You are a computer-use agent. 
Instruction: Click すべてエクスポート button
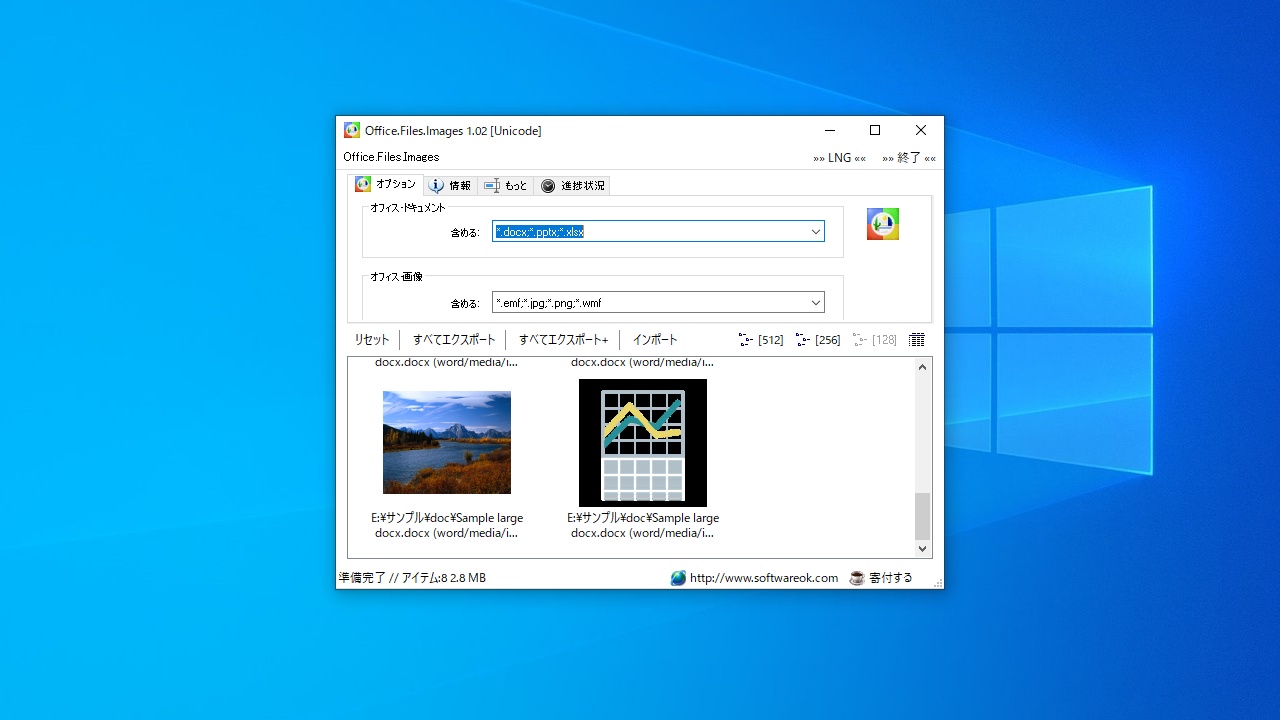pyautogui.click(x=454, y=340)
